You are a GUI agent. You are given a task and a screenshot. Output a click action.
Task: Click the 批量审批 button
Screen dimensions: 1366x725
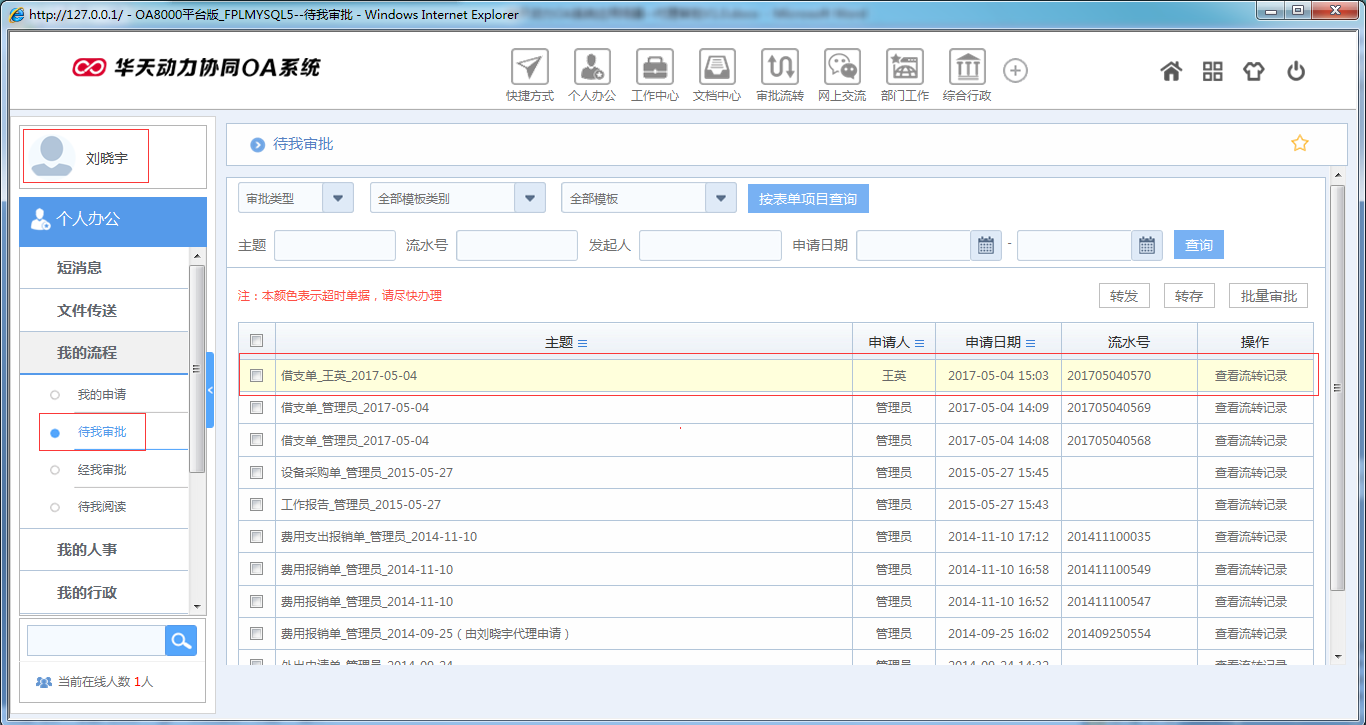[1268, 296]
